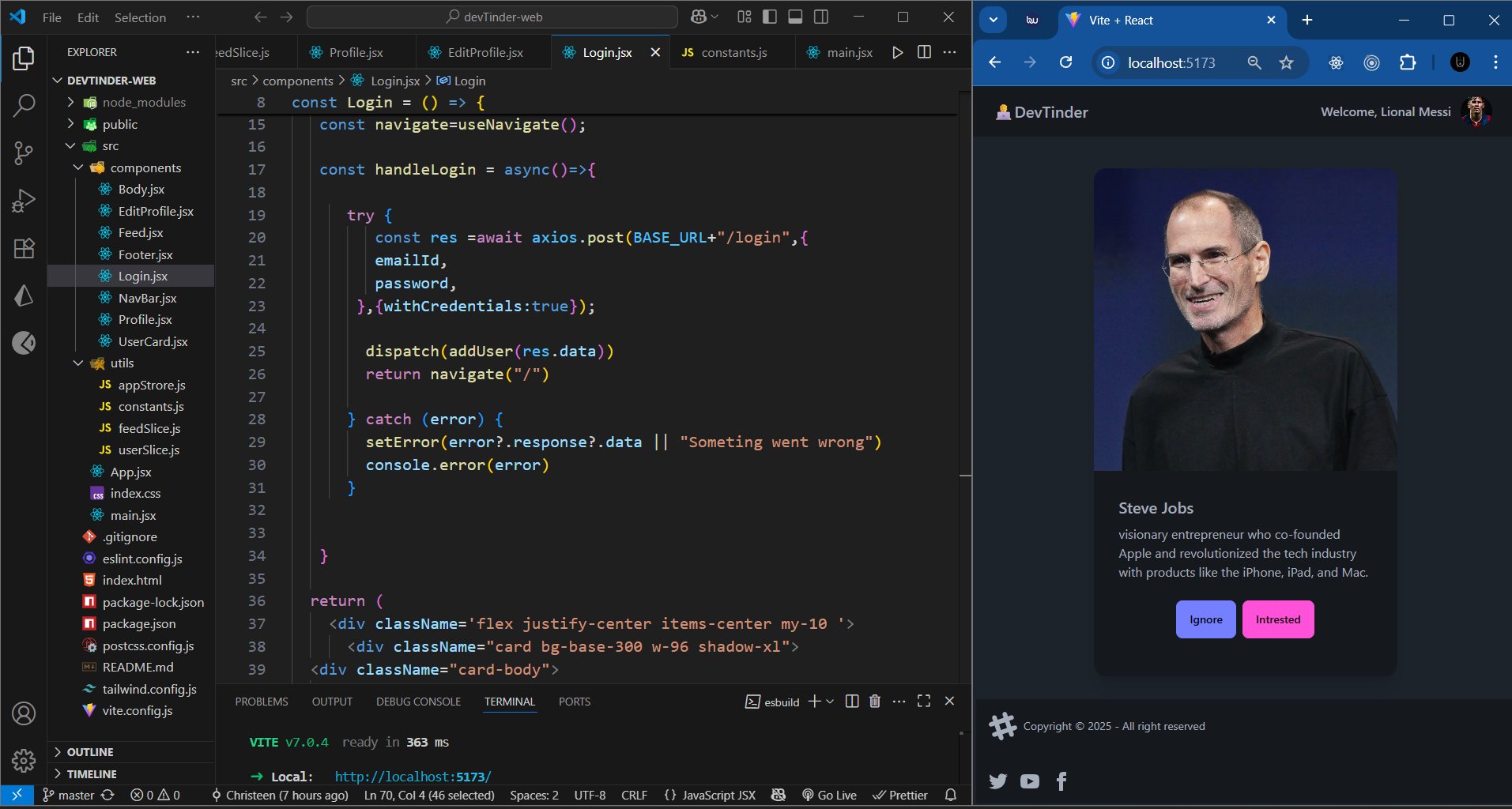Viewport: 1512px width, 809px height.
Task: Open Manage gear in activity bar
Action: point(24,761)
